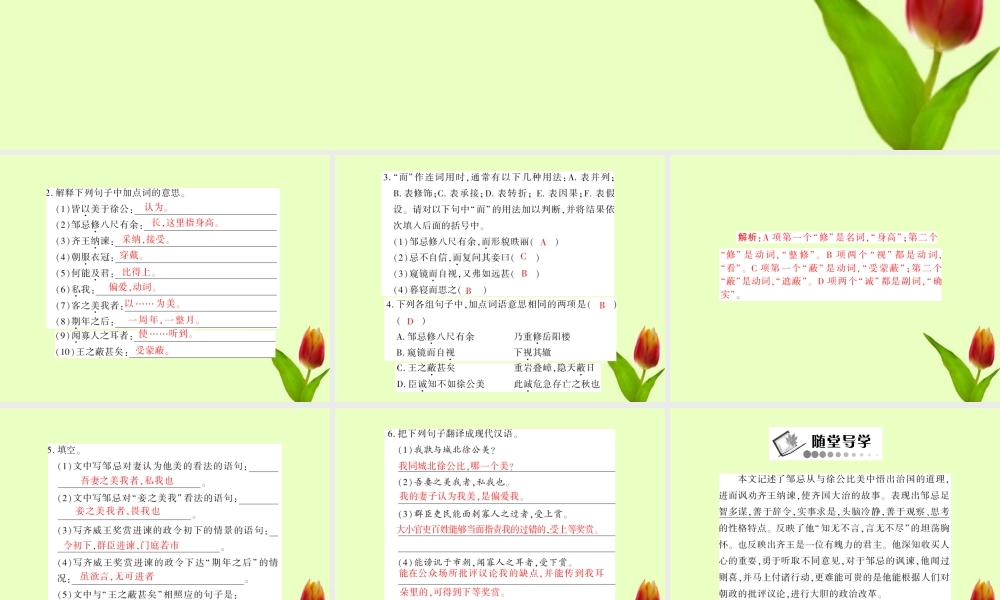Click the line (2) 邹忌修八尺有余 in question 2

click(99, 224)
